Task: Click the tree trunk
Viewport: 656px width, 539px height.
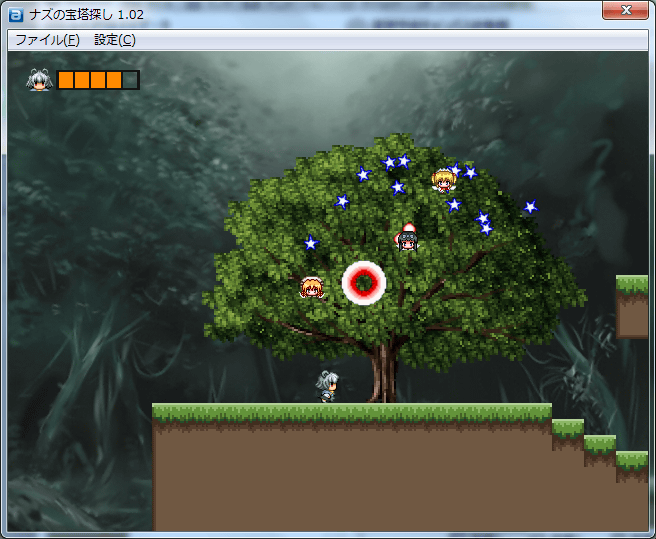Action: (x=383, y=373)
